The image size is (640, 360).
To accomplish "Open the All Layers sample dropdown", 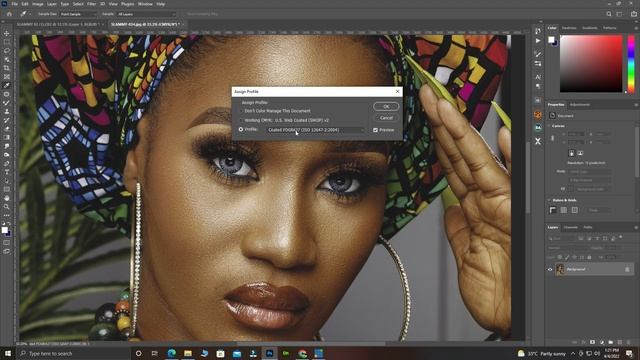I will click(147, 14).
